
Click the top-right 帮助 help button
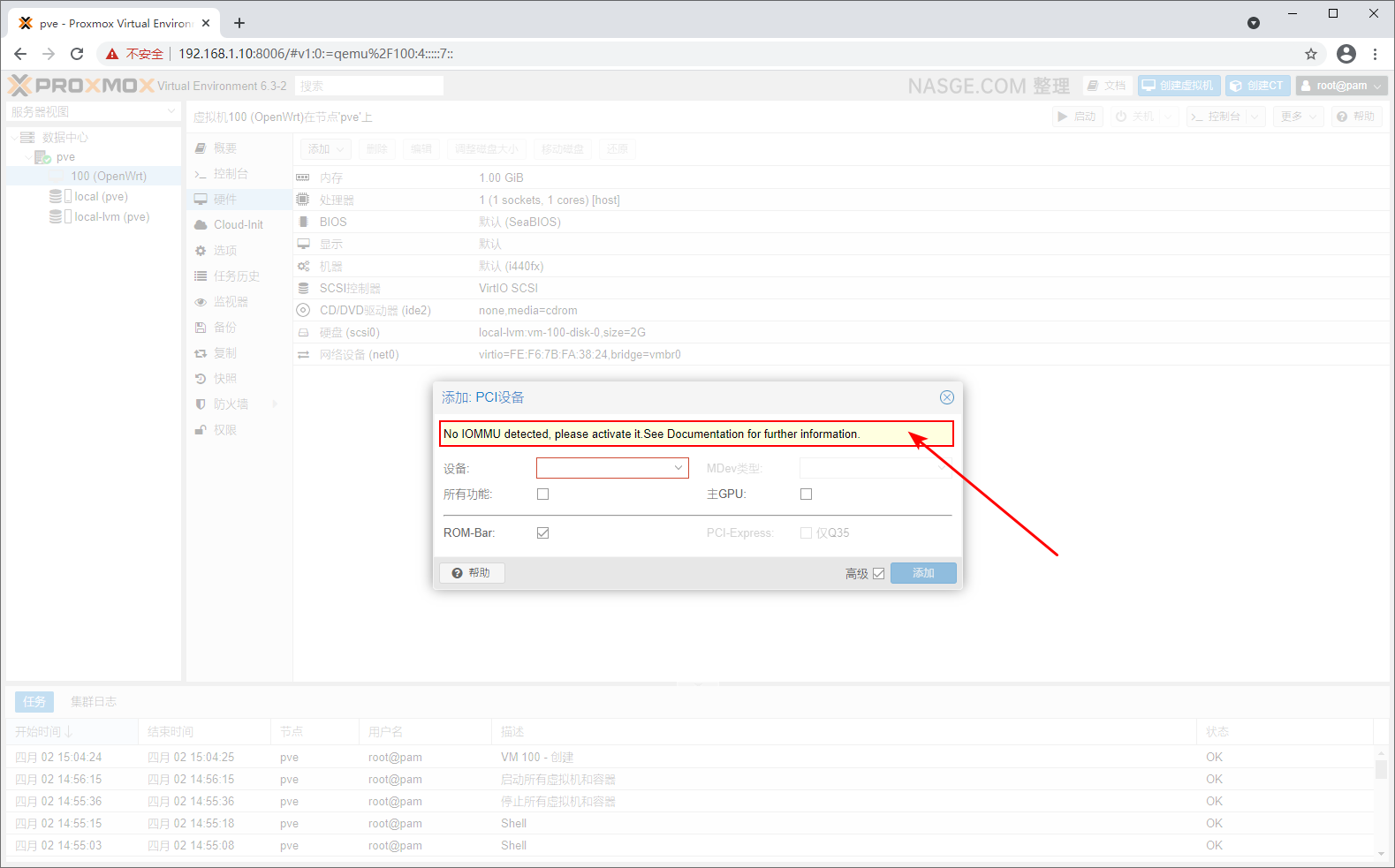1356,117
